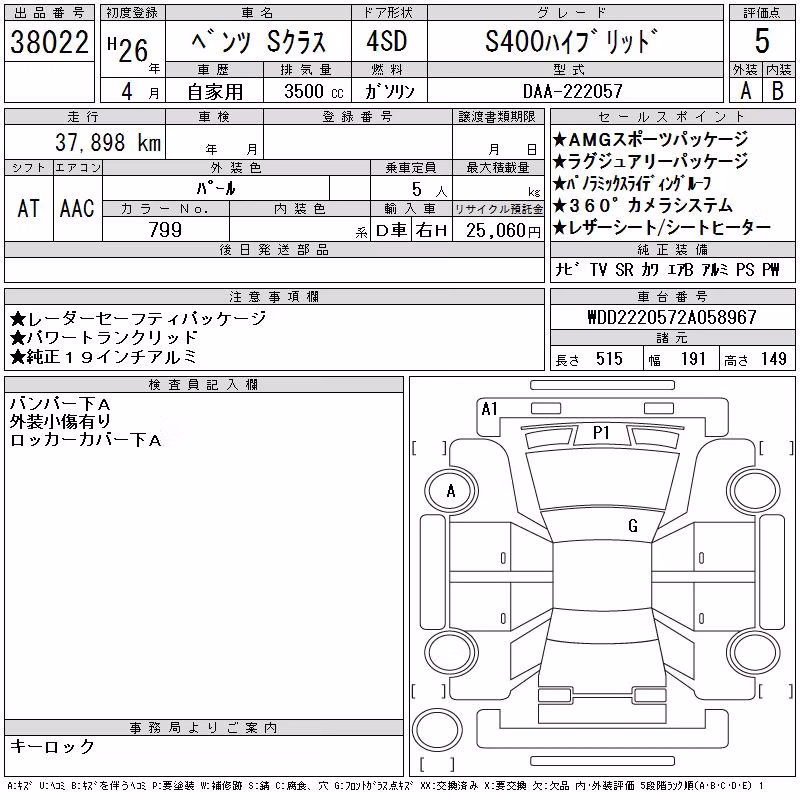This screenshot has width=800, height=800.
Task: Click A1 mark on front bumper diagram
Action: [489, 409]
